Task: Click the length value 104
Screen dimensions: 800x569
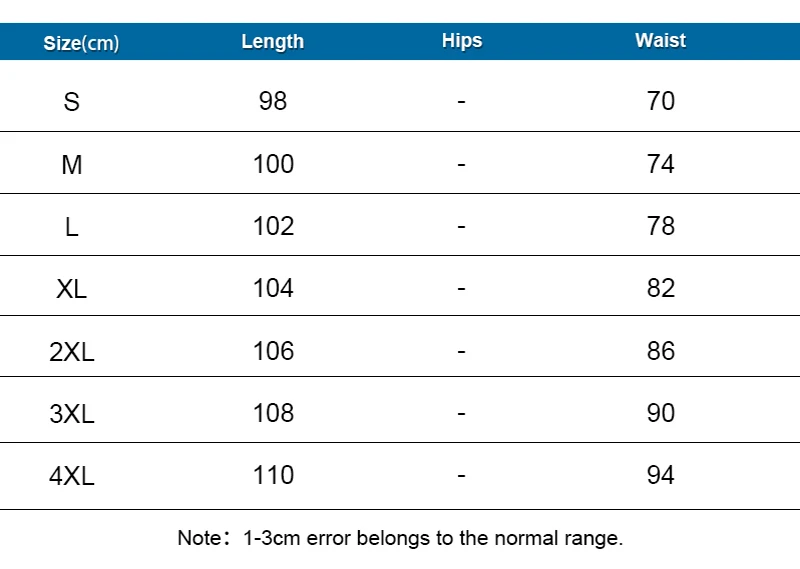Action: pyautogui.click(x=273, y=288)
